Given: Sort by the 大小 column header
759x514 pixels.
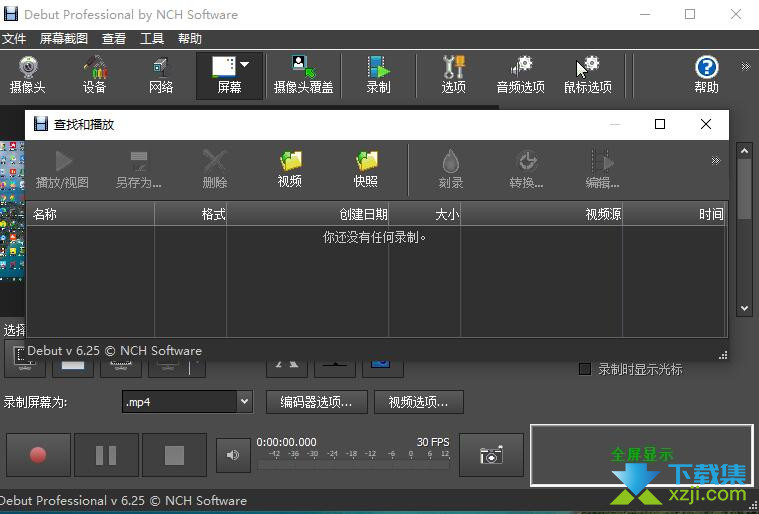Looking at the screenshot, I should tap(425, 214).
